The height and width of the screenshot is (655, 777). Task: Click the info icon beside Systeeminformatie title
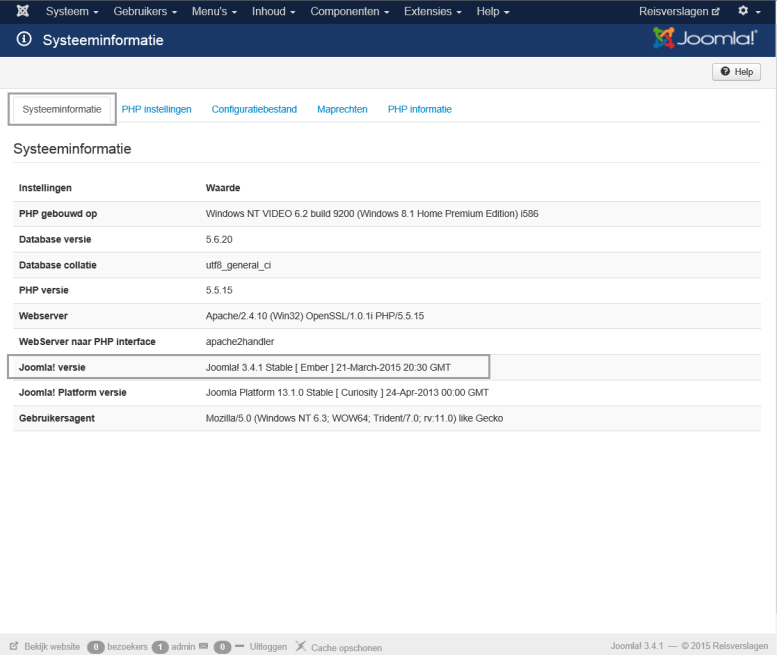click(x=25, y=41)
